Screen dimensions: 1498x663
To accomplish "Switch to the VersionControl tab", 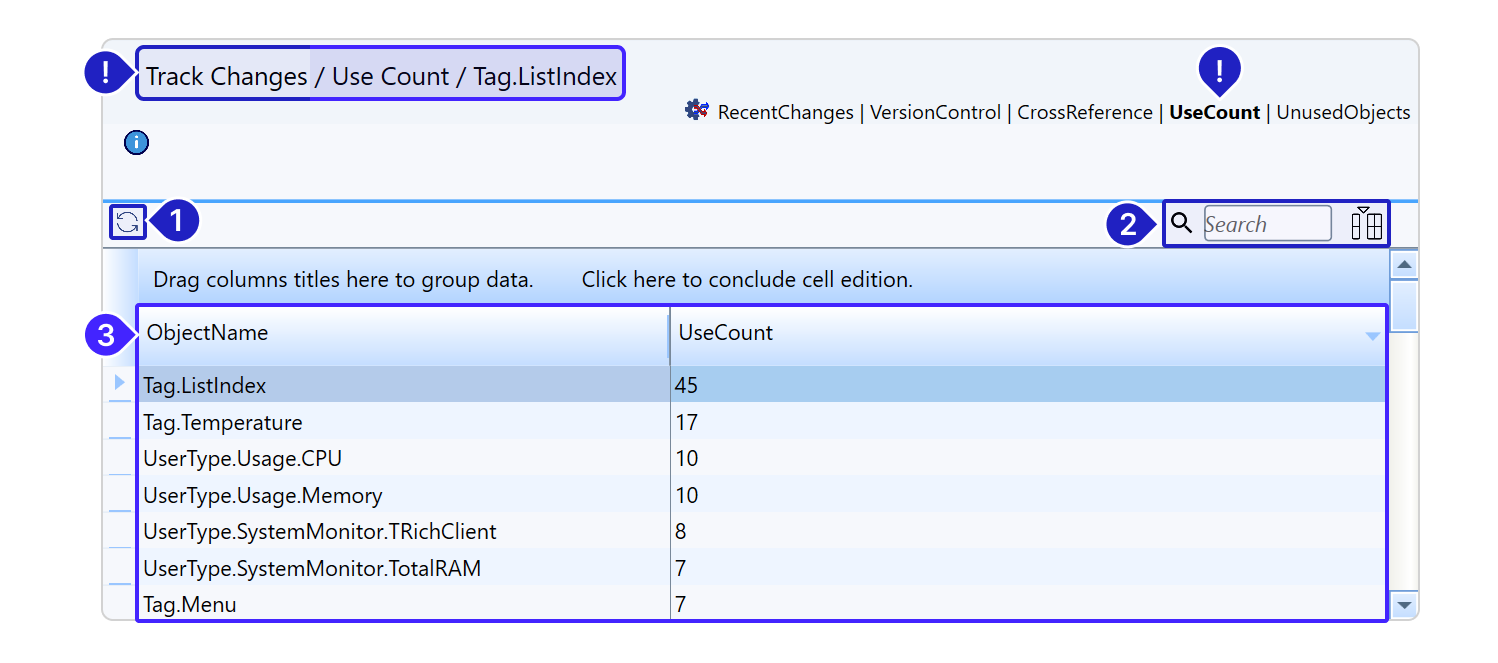I will click(935, 113).
